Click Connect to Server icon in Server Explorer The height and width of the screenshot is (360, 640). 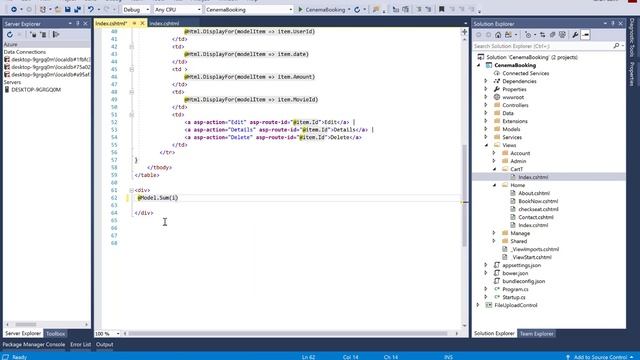(x=43, y=35)
